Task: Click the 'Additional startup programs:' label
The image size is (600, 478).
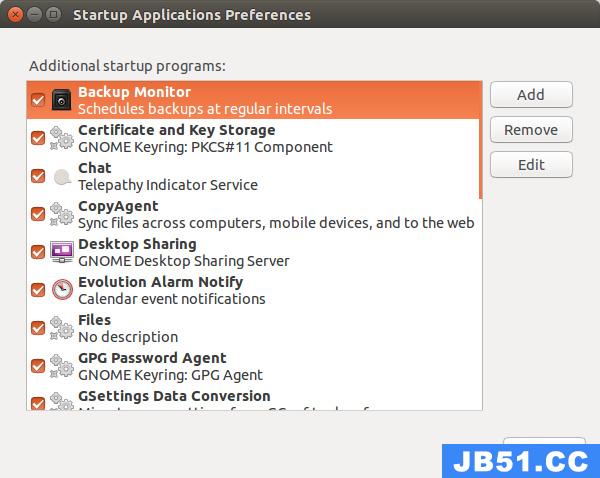Action: tap(127, 66)
